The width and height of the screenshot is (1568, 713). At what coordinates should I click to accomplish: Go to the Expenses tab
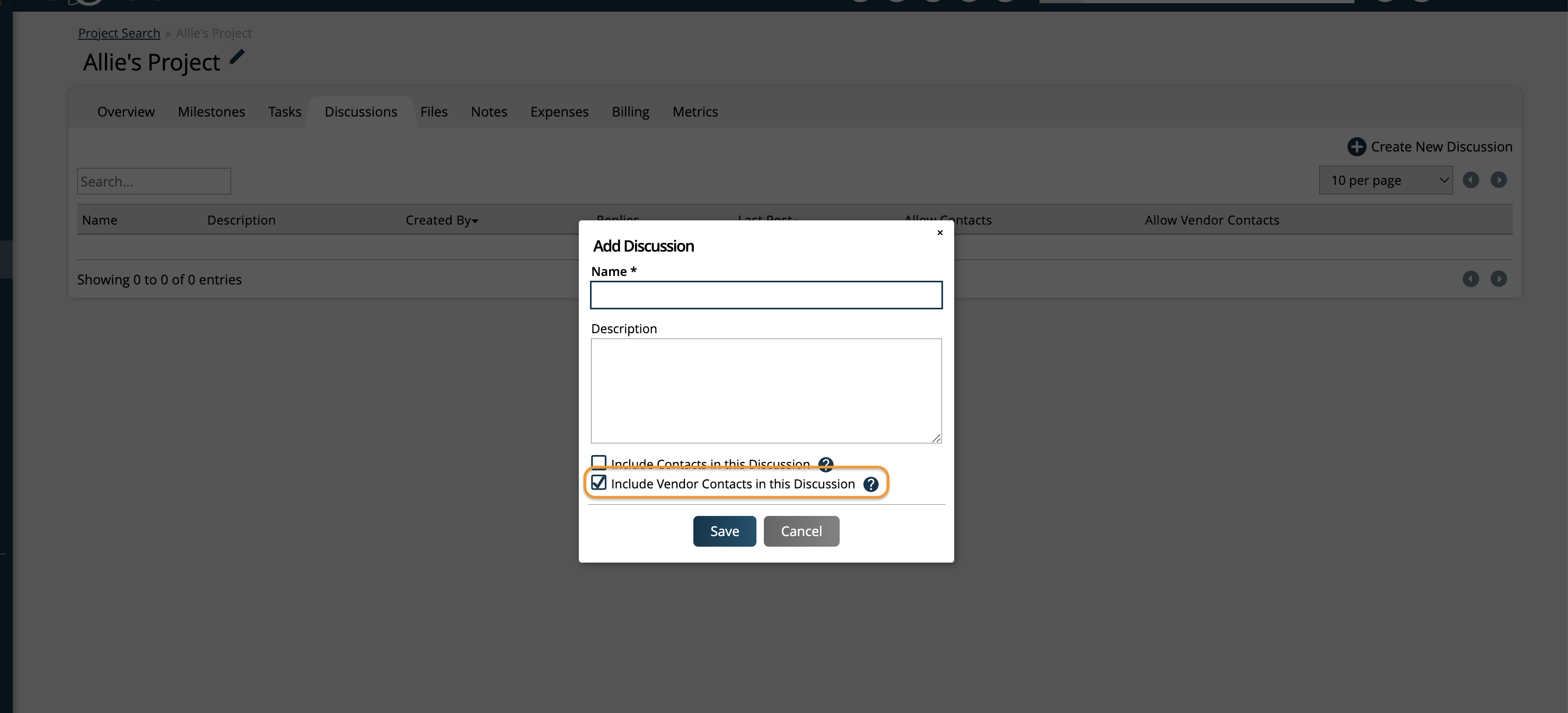(559, 112)
